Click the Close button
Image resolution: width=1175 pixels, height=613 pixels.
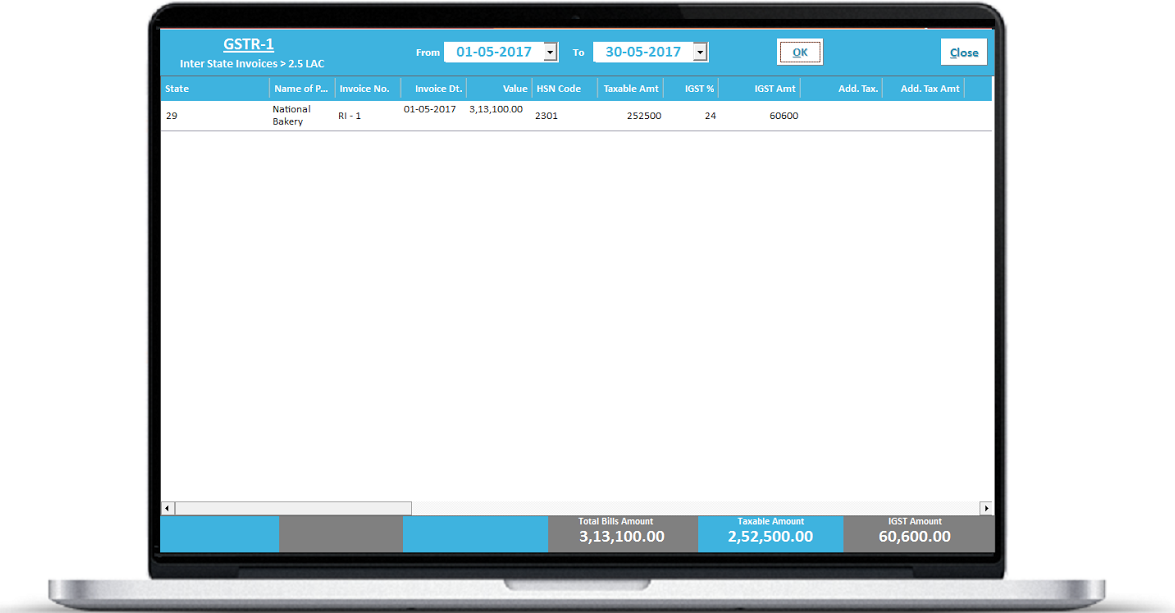(x=964, y=52)
